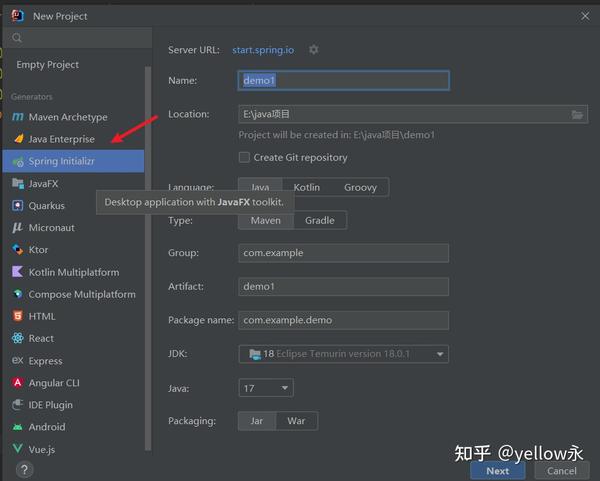Open the Location folder browse icon
Image resolution: width=600 pixels, height=481 pixels.
pos(577,114)
